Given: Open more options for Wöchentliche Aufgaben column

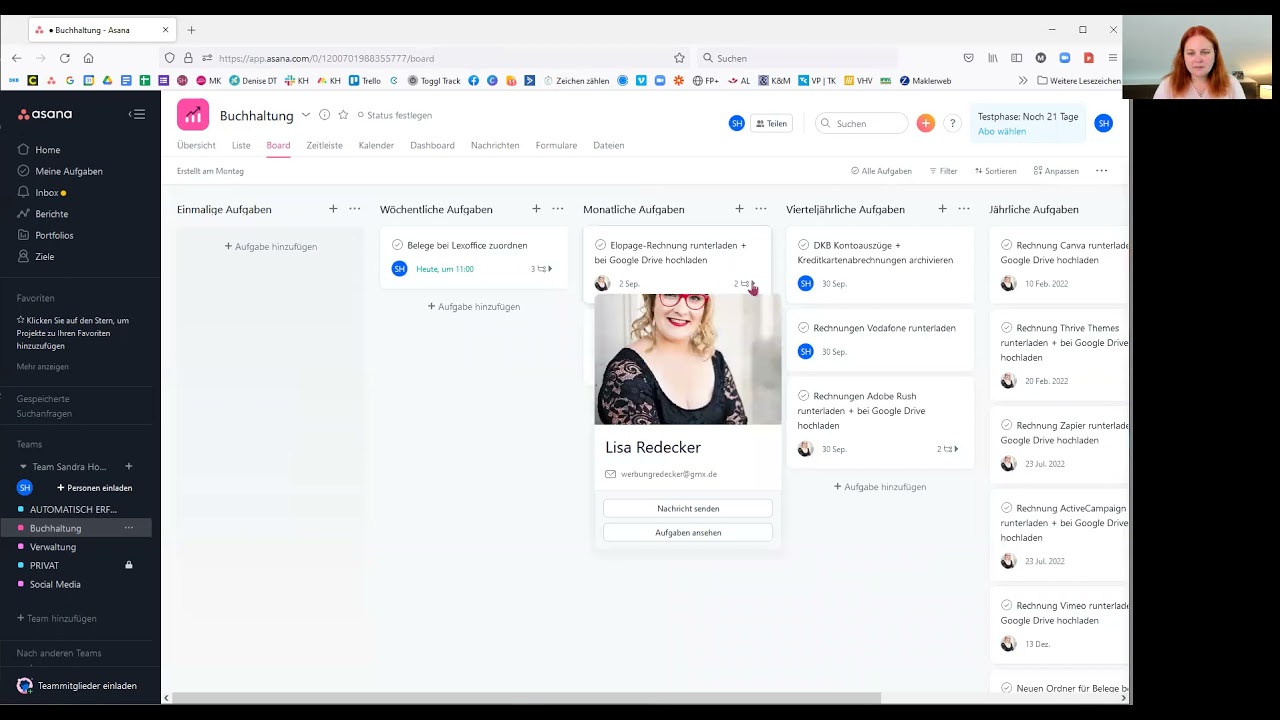Looking at the screenshot, I should click(x=557, y=209).
